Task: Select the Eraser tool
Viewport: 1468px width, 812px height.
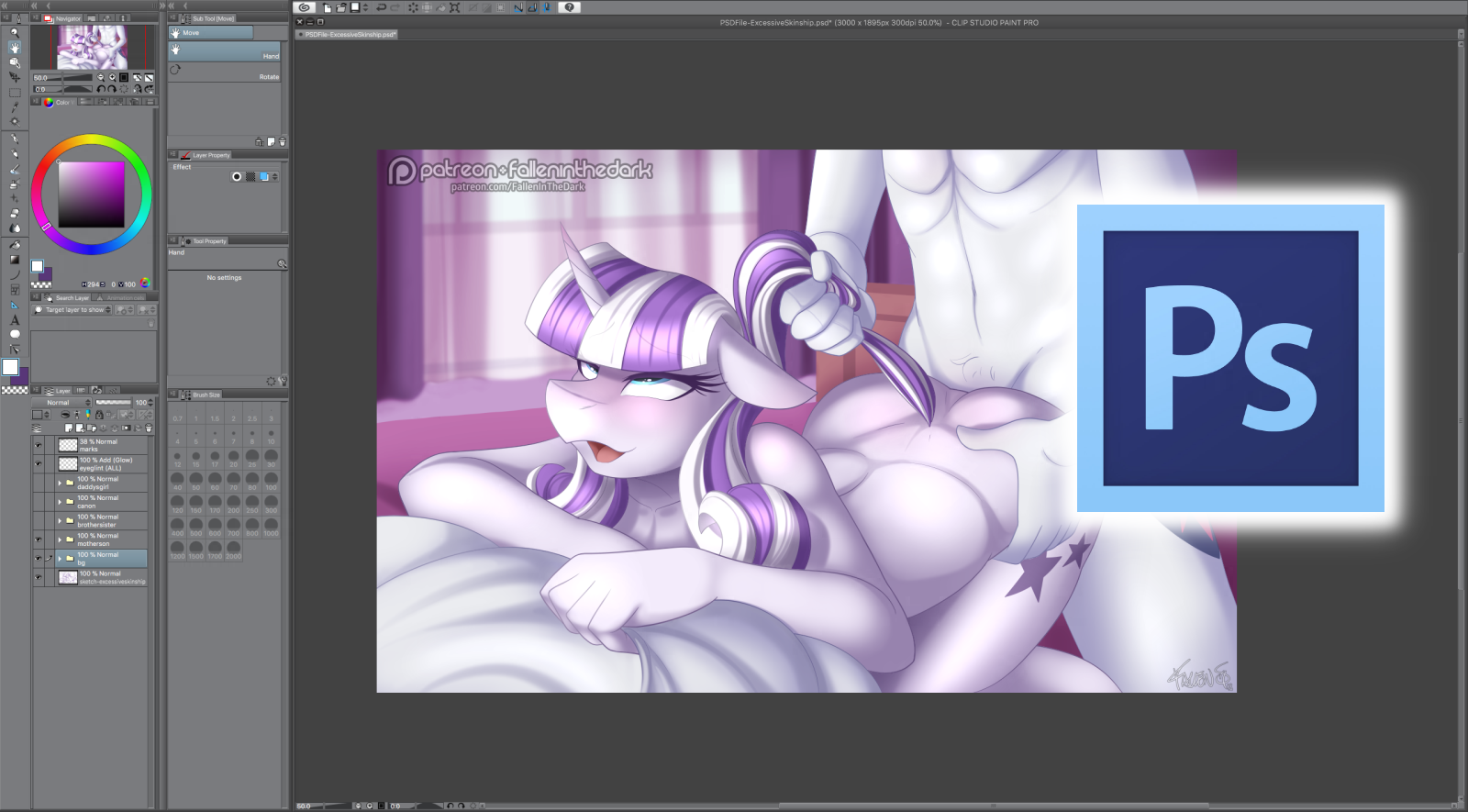Action: tap(14, 213)
